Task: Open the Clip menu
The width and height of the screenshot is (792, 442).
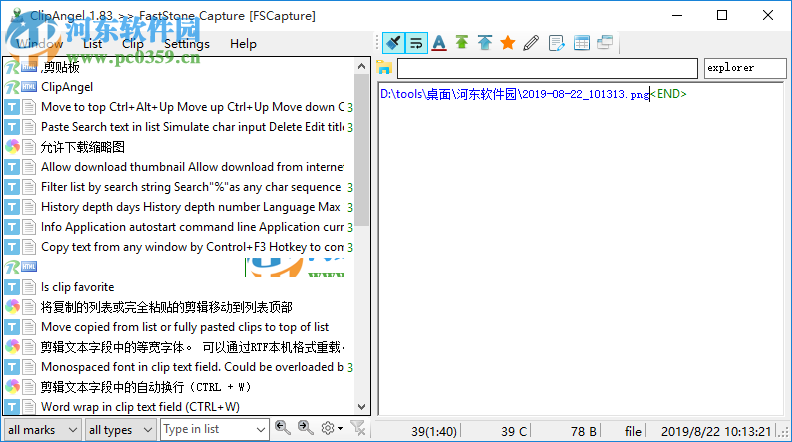Action: click(133, 44)
